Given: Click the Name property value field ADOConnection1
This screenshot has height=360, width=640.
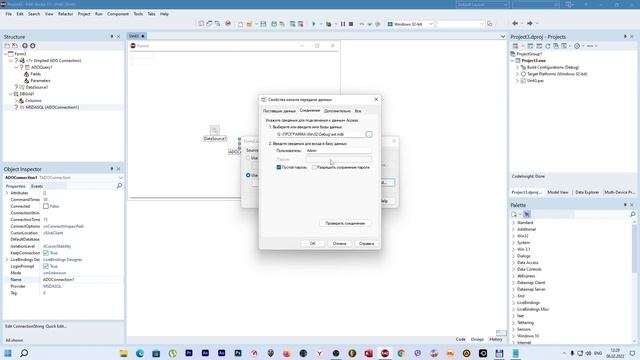Looking at the screenshot, I should click(x=82, y=280).
